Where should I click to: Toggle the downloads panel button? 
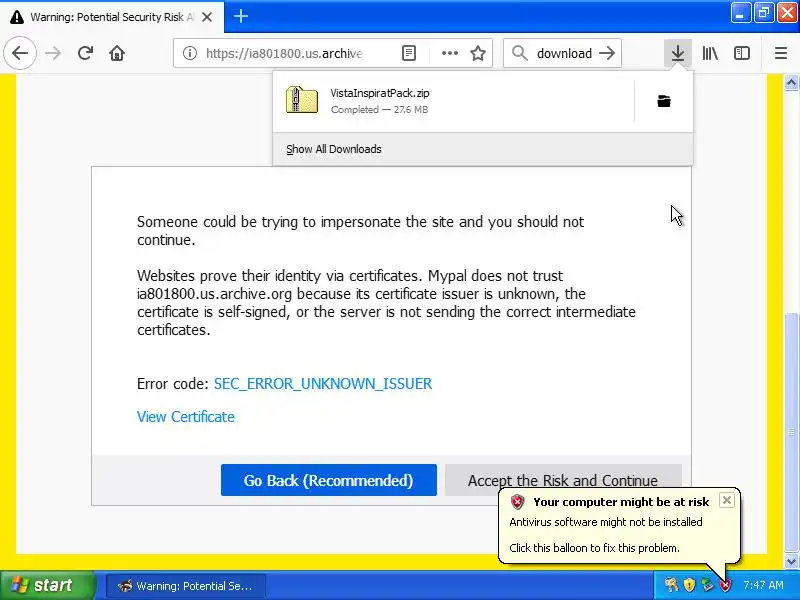(678, 53)
